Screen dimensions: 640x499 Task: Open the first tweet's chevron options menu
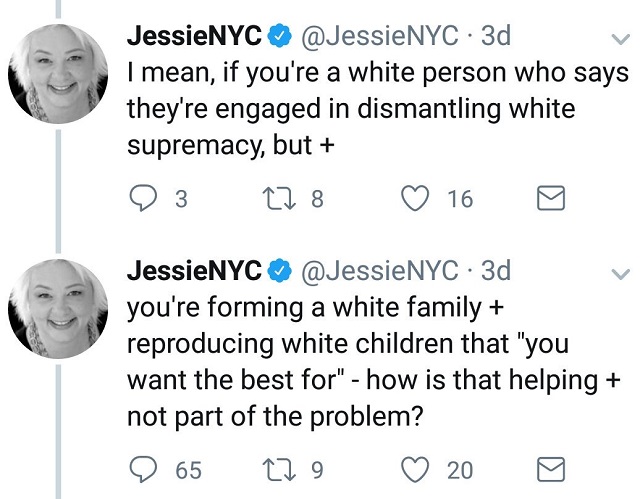pyautogui.click(x=620, y=39)
